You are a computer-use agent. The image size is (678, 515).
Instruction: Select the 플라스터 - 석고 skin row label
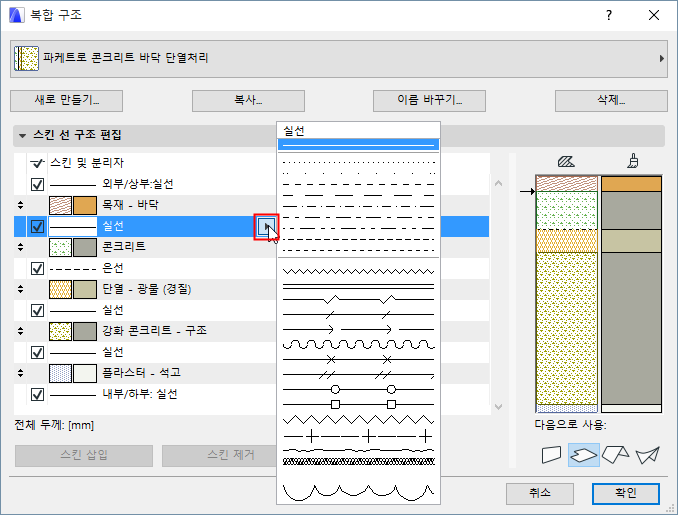[141, 373]
